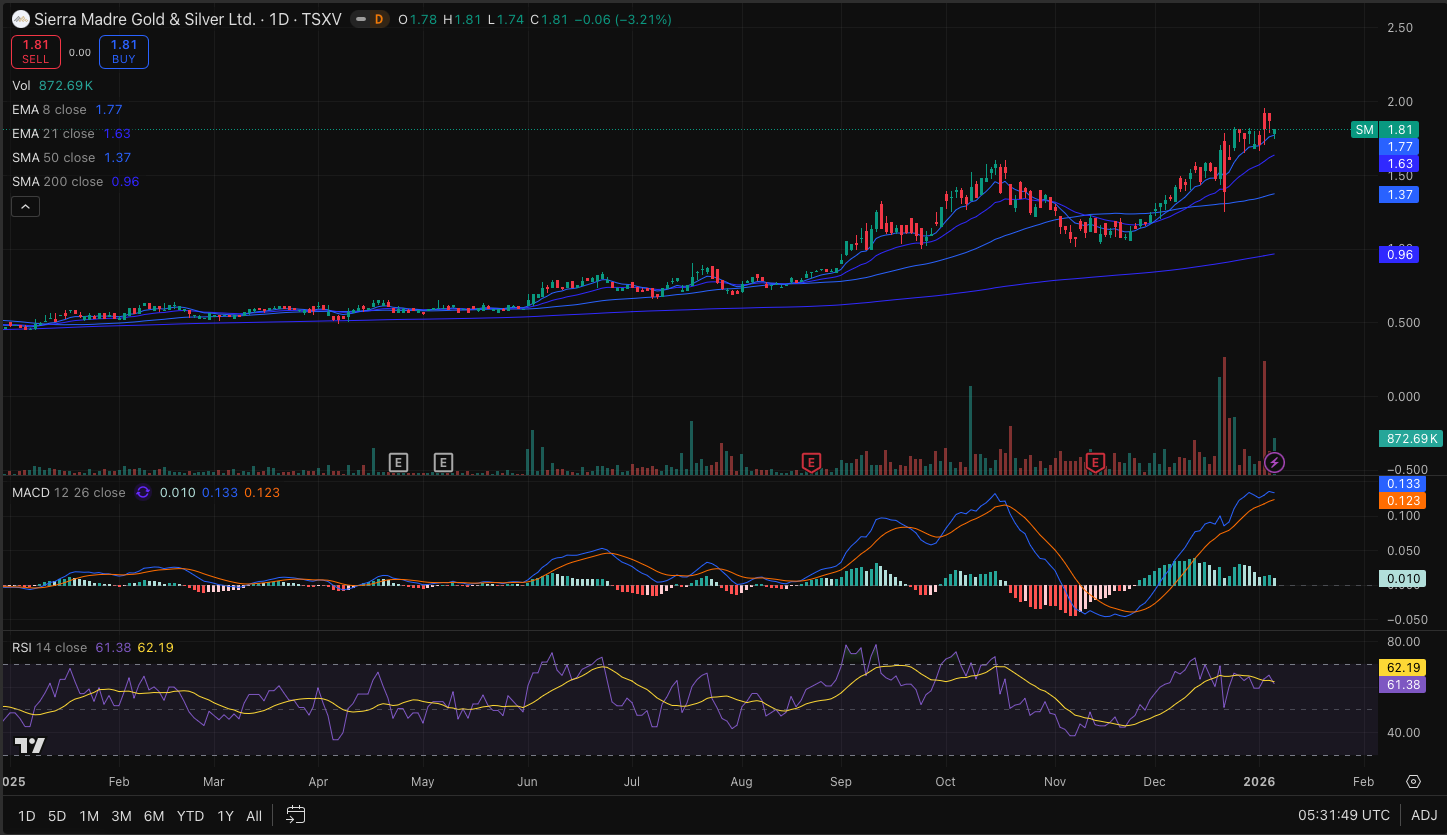The width and height of the screenshot is (1447, 835).
Task: Click the purple lightning event icon
Action: 1275,462
